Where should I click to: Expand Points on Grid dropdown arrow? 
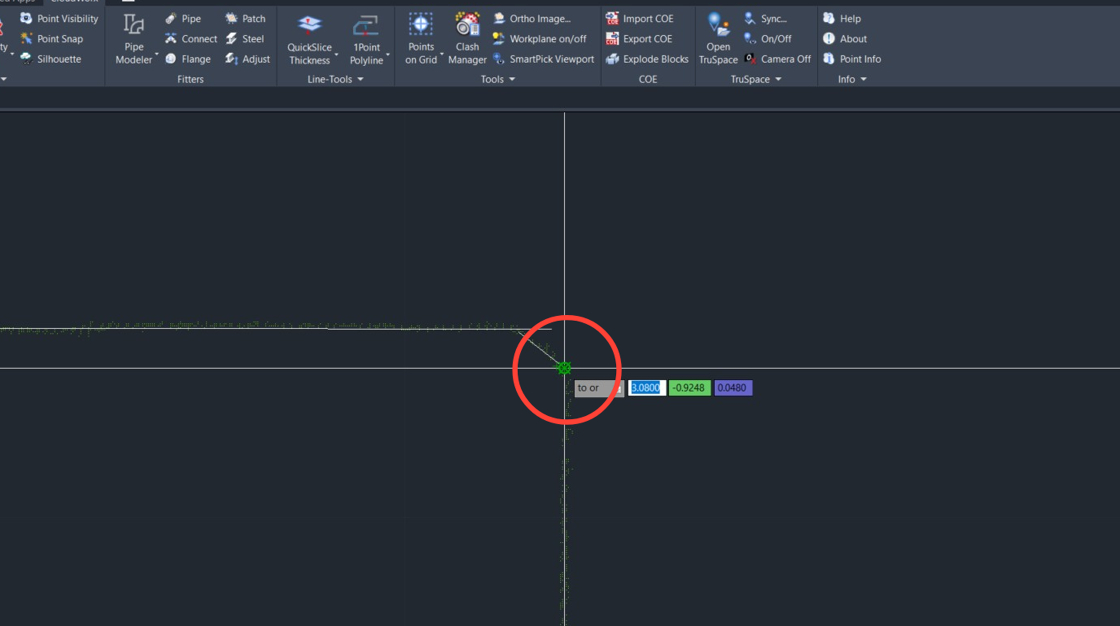pos(441,54)
